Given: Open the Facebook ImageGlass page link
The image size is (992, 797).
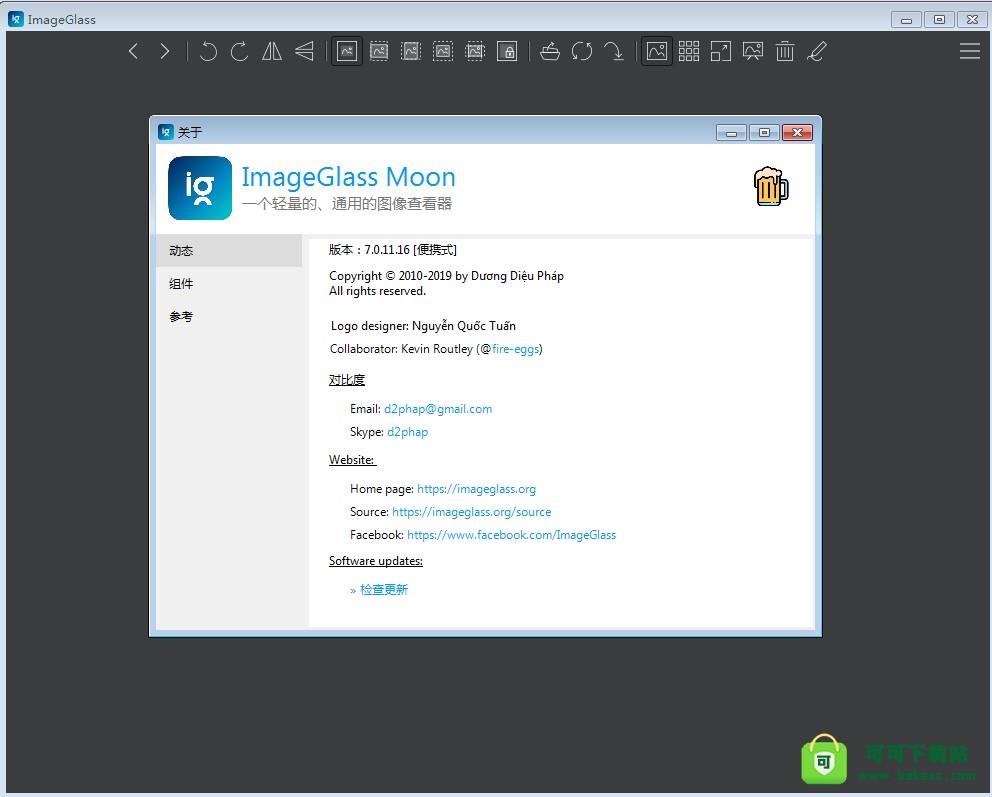Looking at the screenshot, I should pos(511,535).
